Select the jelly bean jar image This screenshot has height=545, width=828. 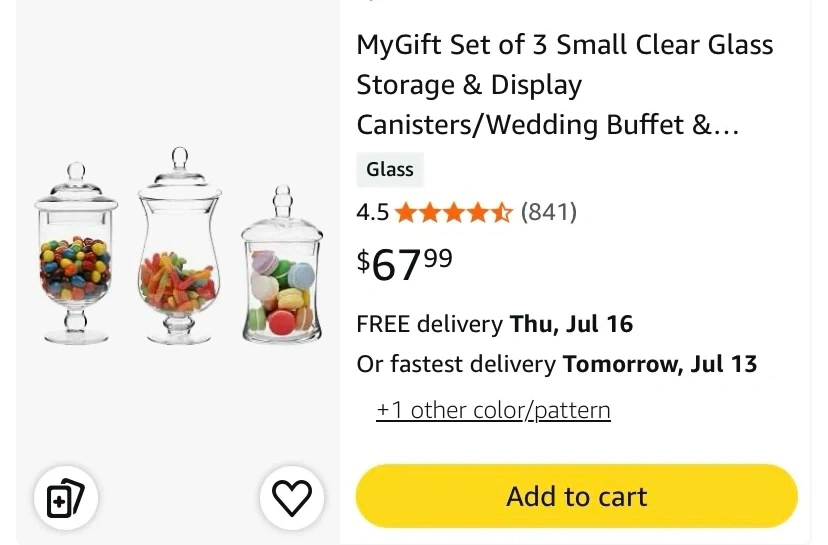pyautogui.click(x=76, y=253)
